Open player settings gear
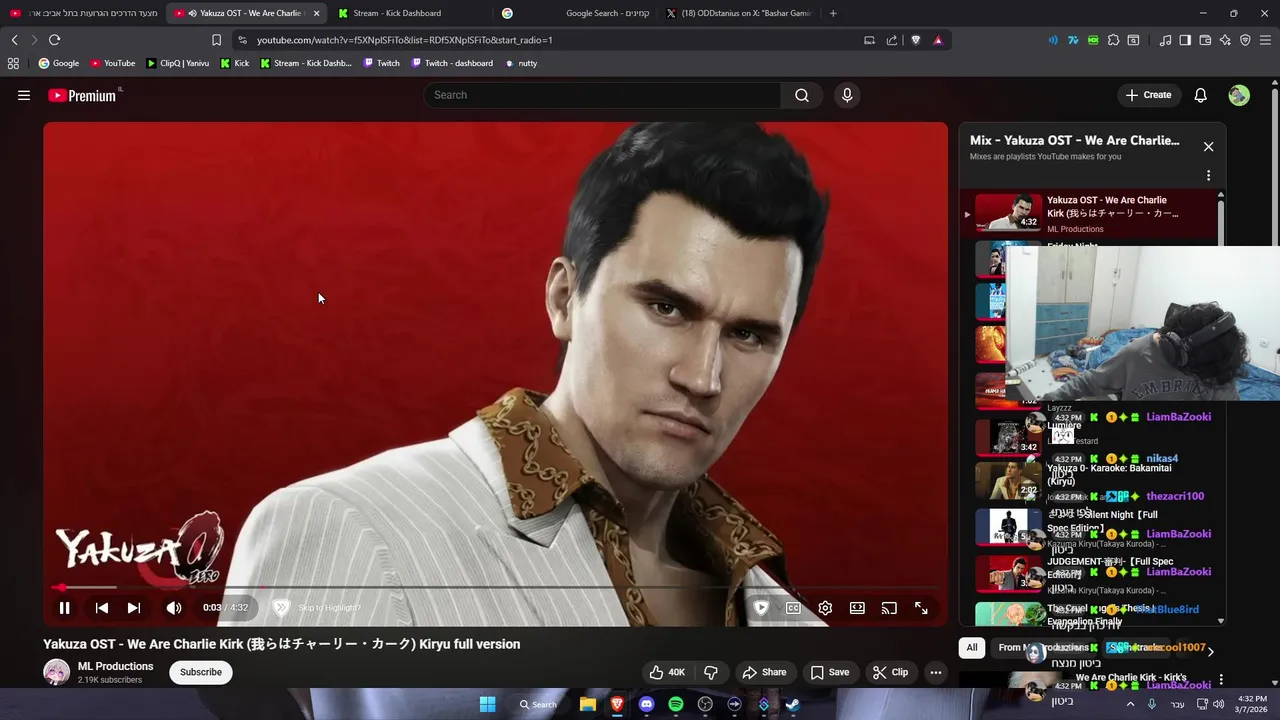This screenshot has width=1280, height=720. [x=825, y=608]
